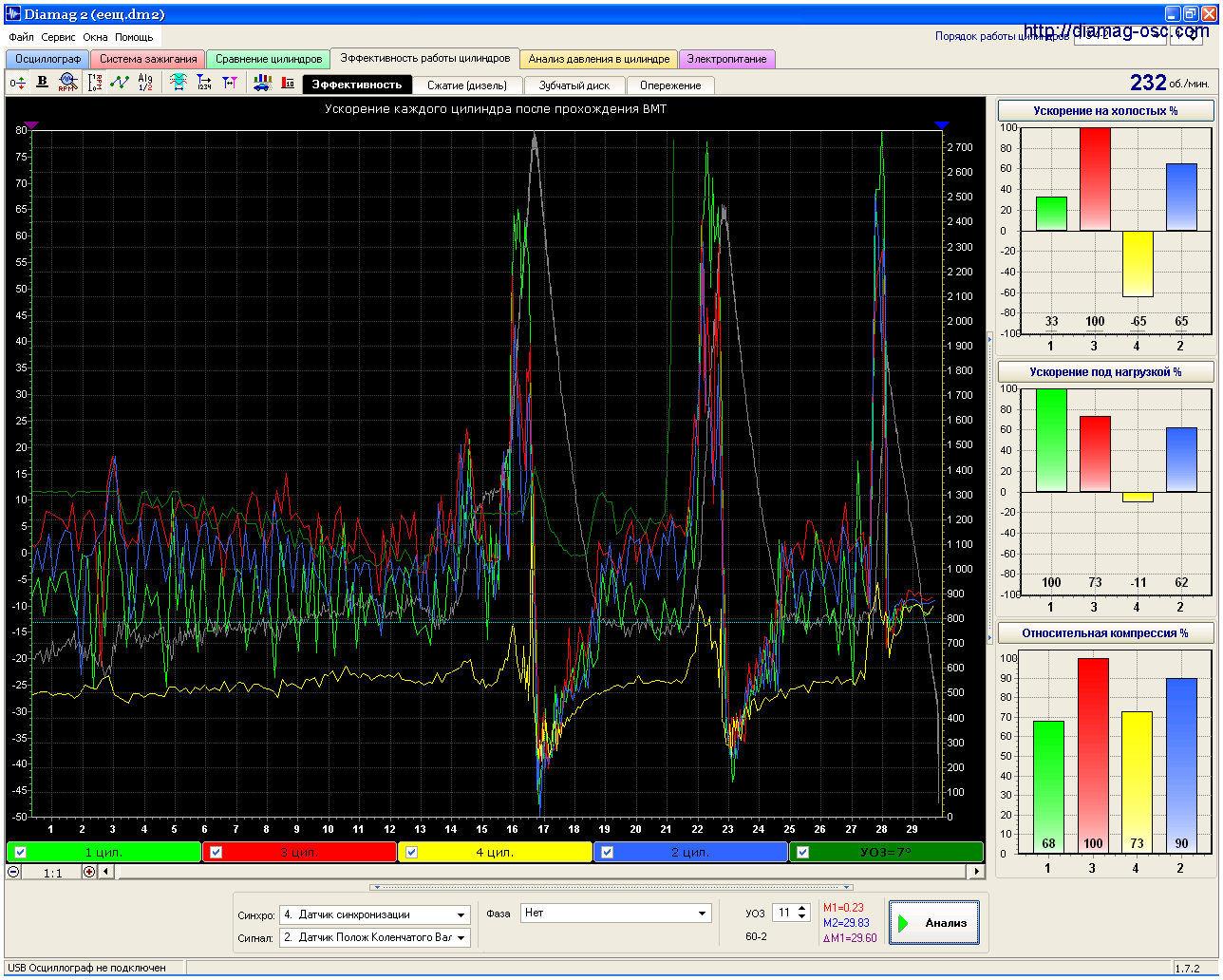Screen dimensions: 1223x980
Task: Open the cylinder firing order dropdown
Action: (1120, 36)
